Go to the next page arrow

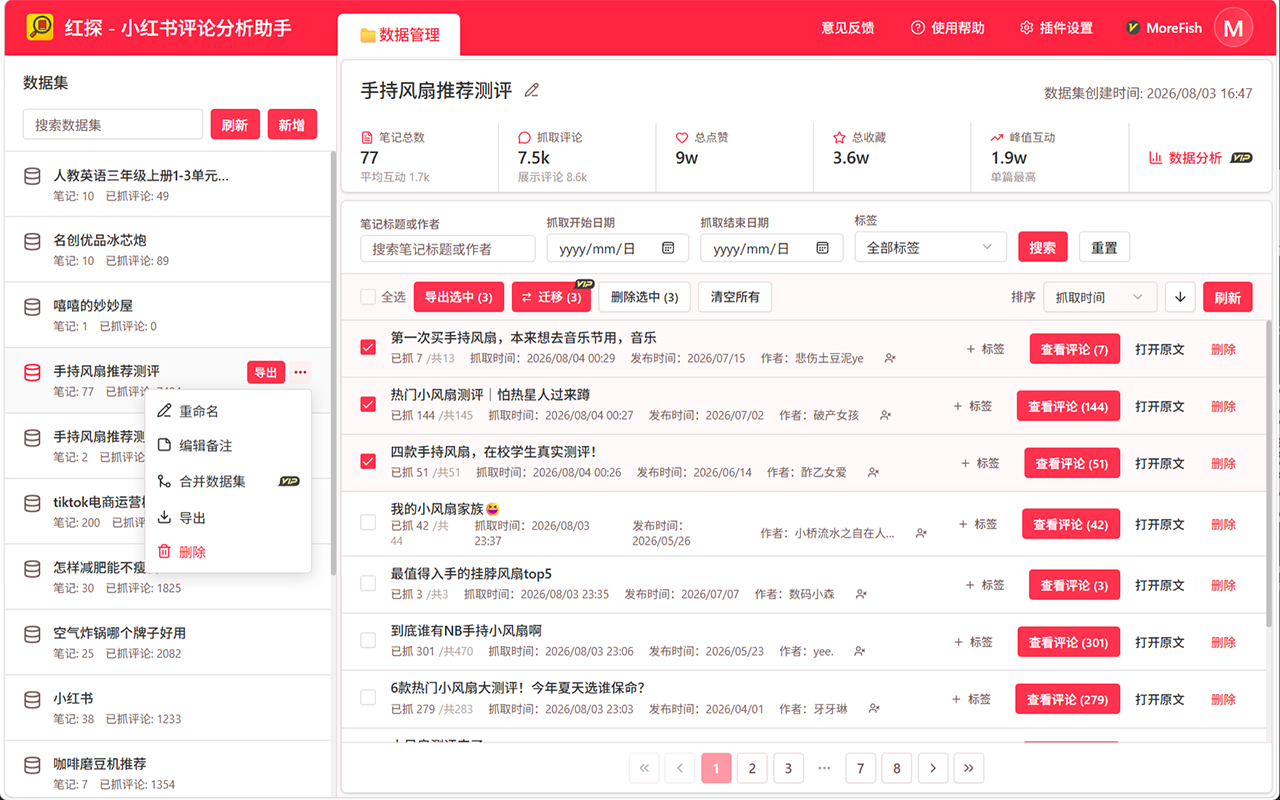tap(933, 768)
